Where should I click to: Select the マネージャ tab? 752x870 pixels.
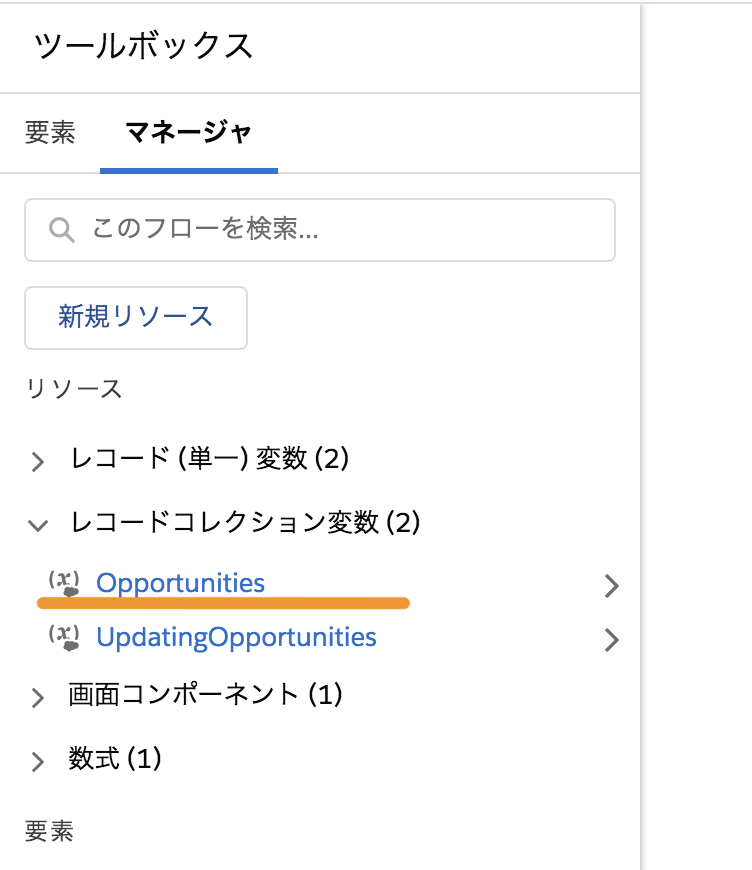coord(189,133)
